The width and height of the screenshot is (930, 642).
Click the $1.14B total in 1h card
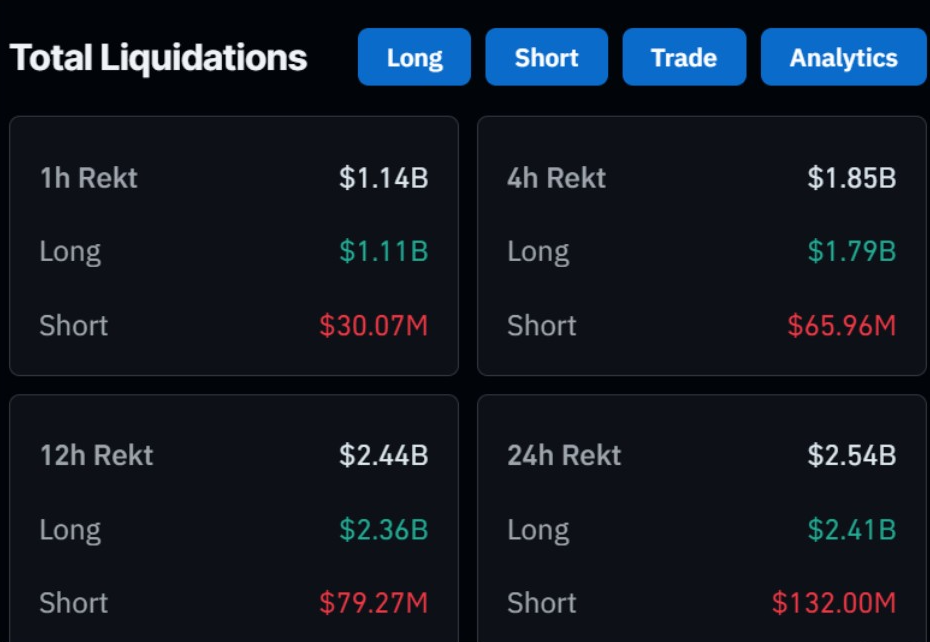click(383, 177)
